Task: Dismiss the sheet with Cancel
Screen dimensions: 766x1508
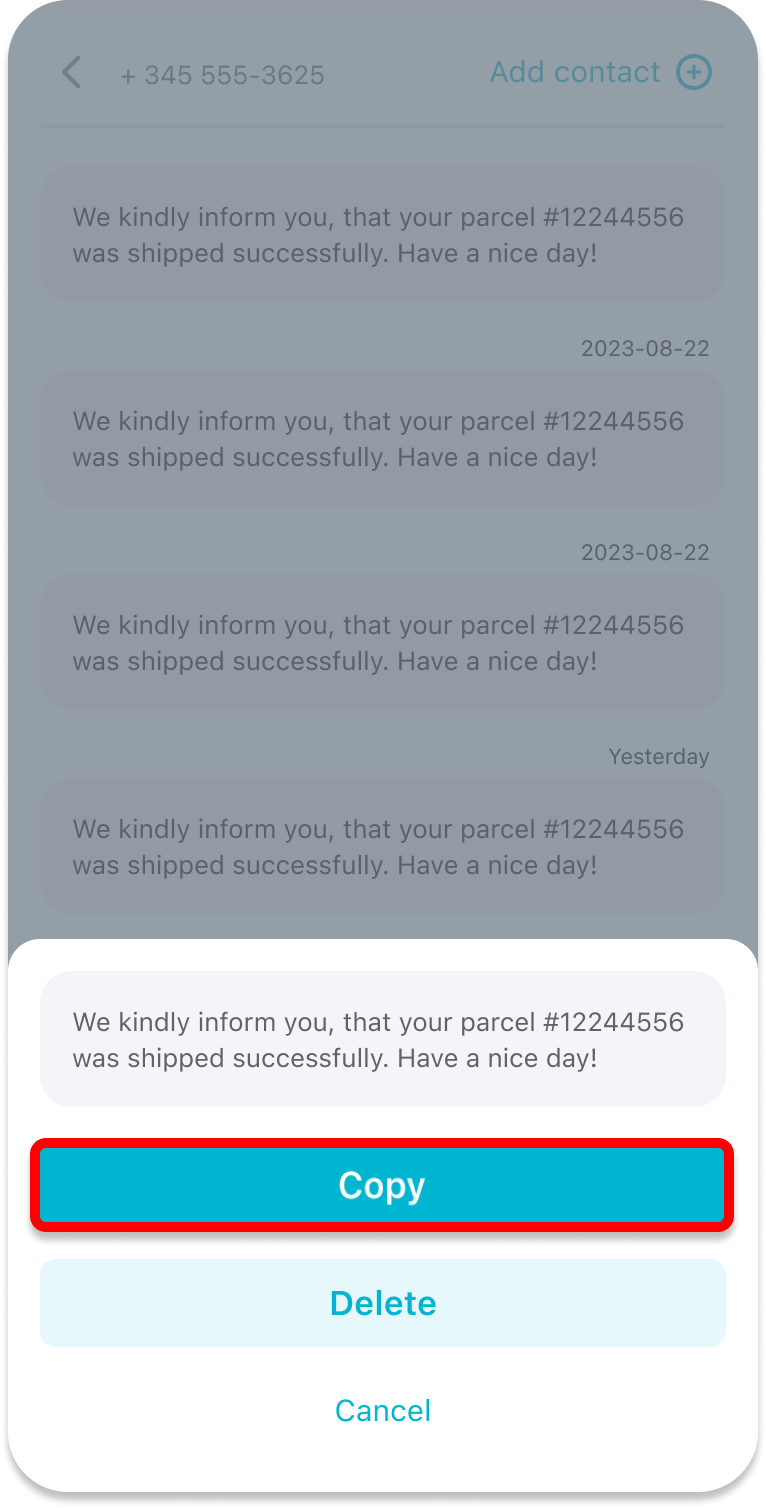Action: pyautogui.click(x=382, y=1410)
